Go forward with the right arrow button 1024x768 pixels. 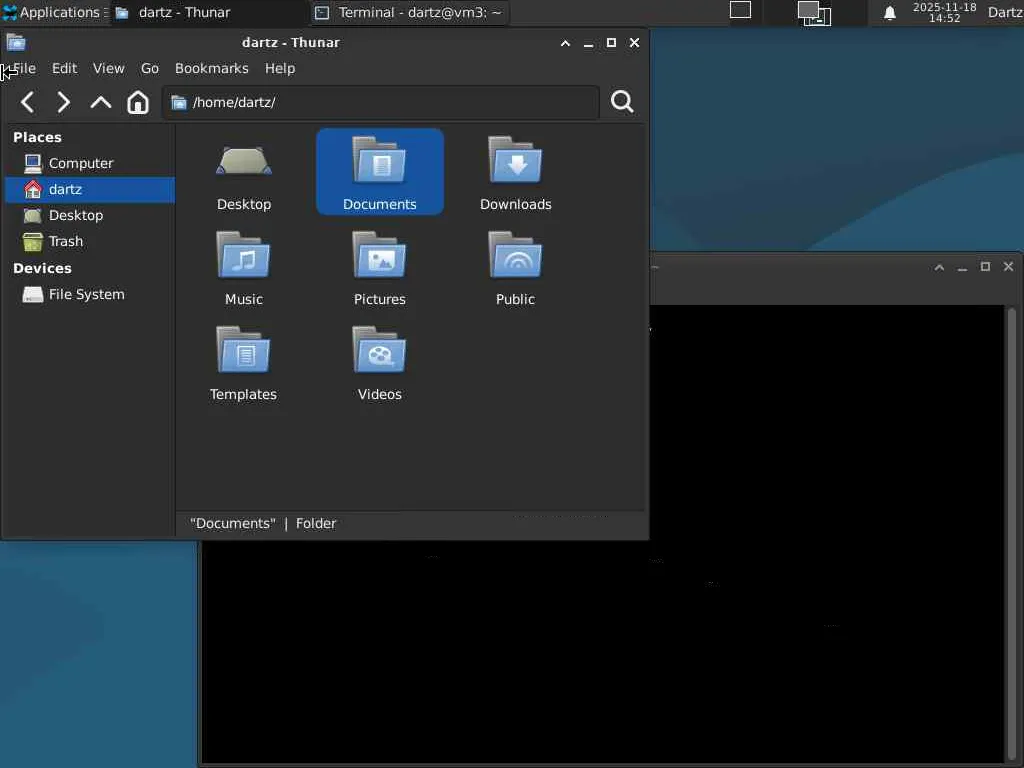click(x=63, y=102)
